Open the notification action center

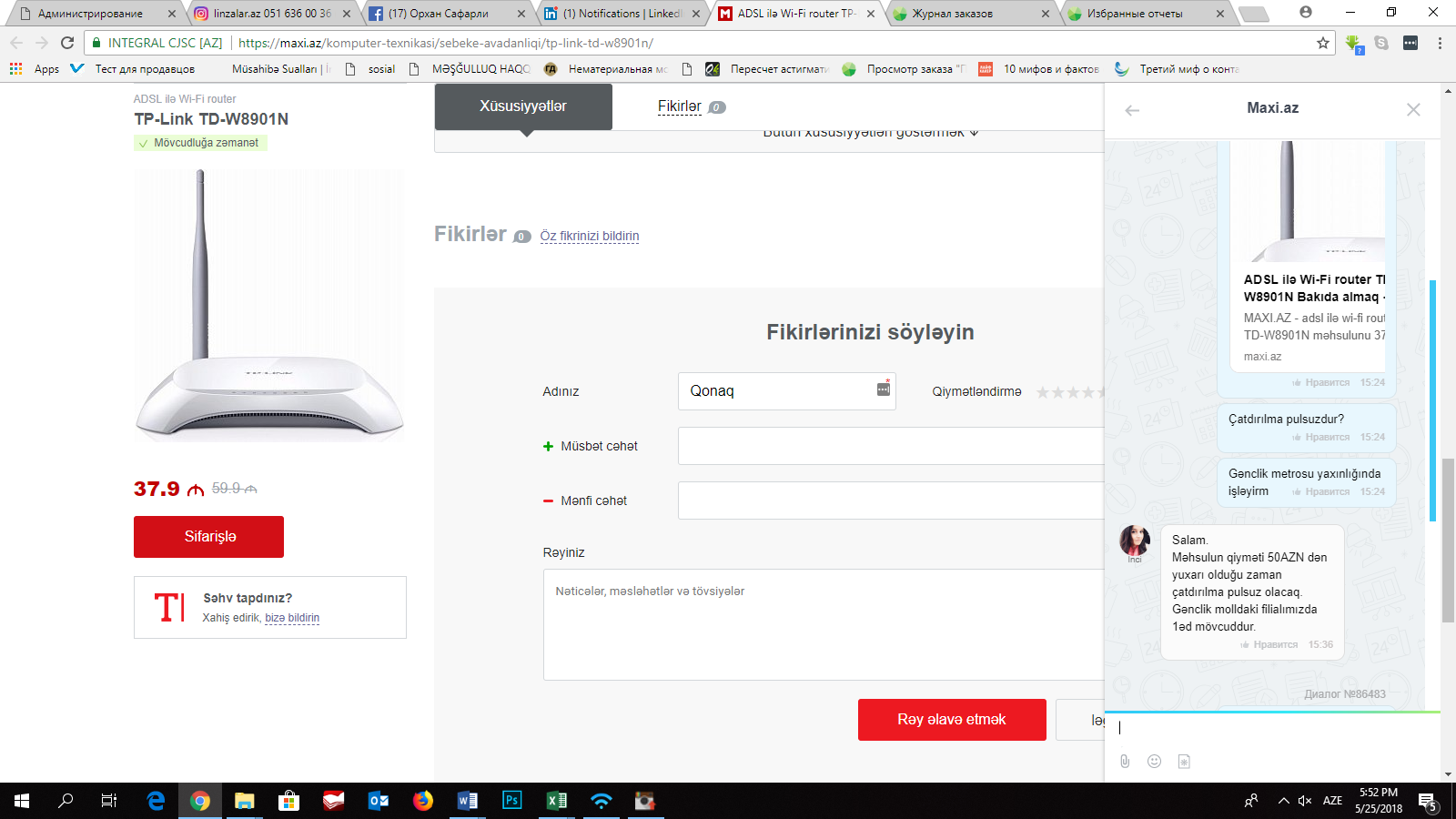pyautogui.click(x=1429, y=802)
